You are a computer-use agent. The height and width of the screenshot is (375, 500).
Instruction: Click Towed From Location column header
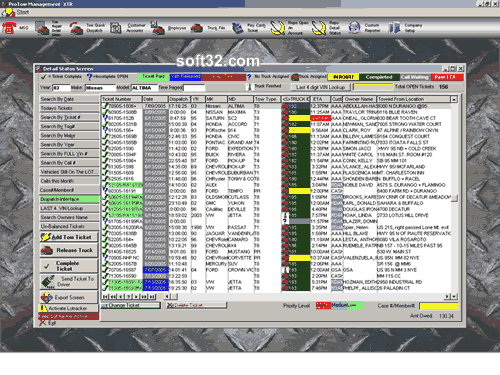pos(414,99)
